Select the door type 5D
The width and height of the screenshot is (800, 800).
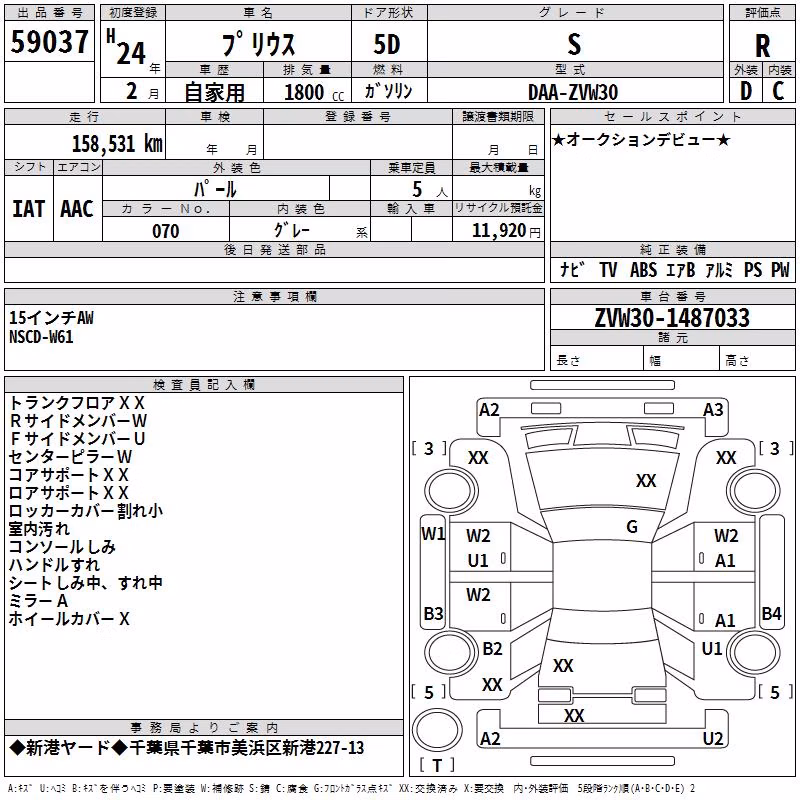[x=387, y=44]
